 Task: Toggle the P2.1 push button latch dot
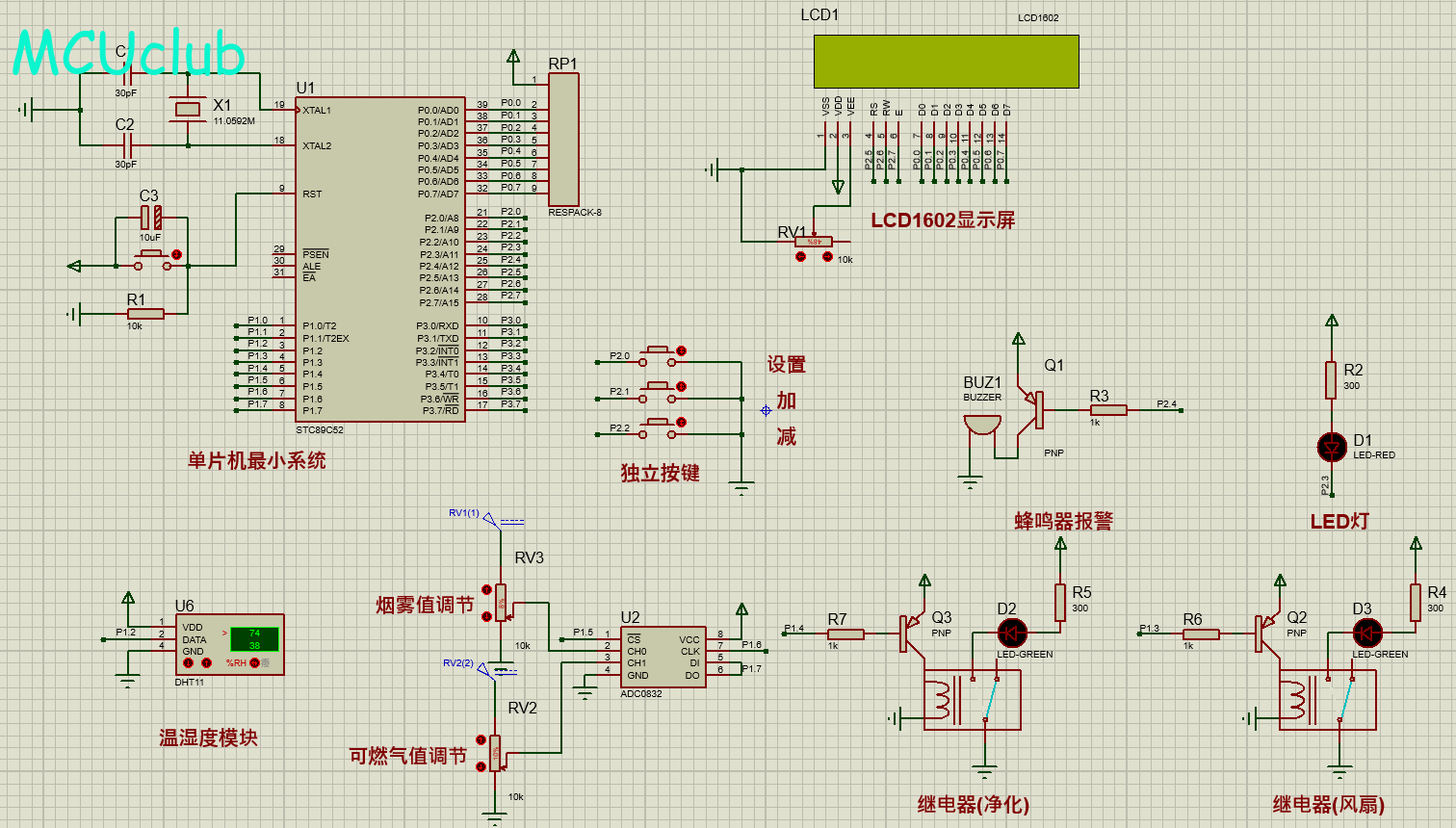[x=681, y=387]
